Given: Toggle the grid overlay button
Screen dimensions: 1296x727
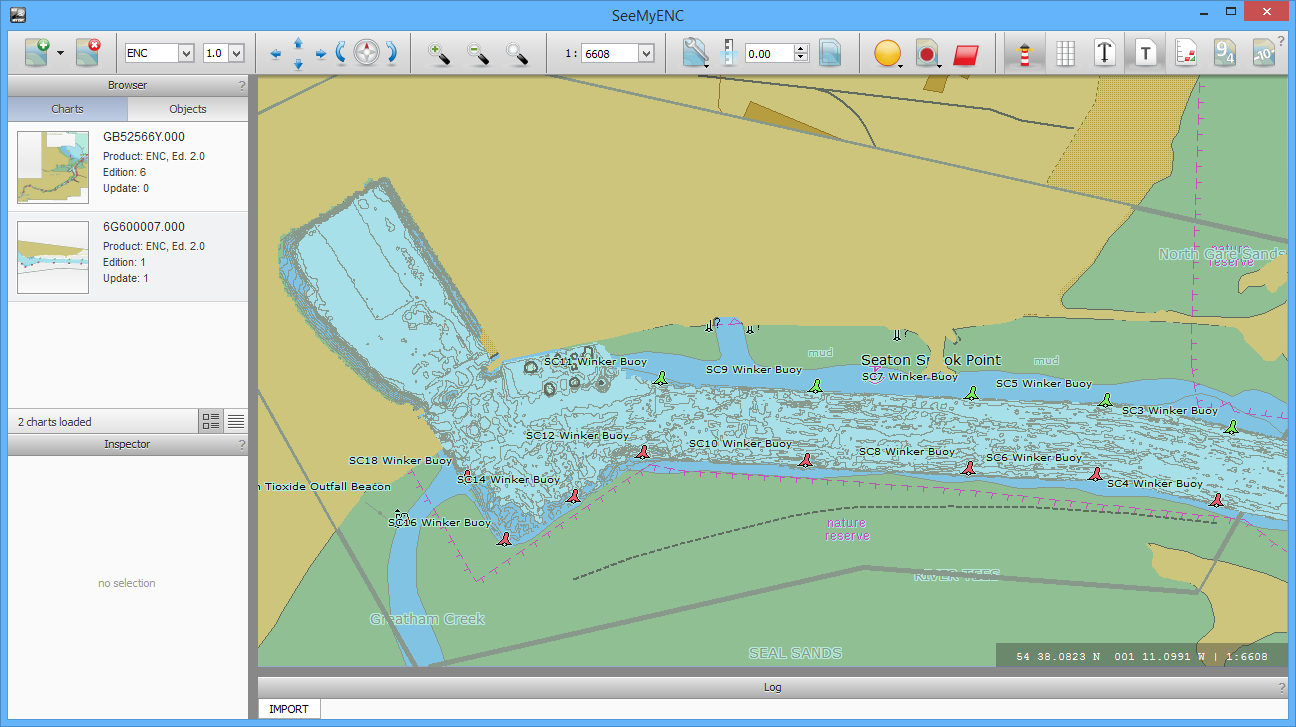Looking at the screenshot, I should (1065, 53).
